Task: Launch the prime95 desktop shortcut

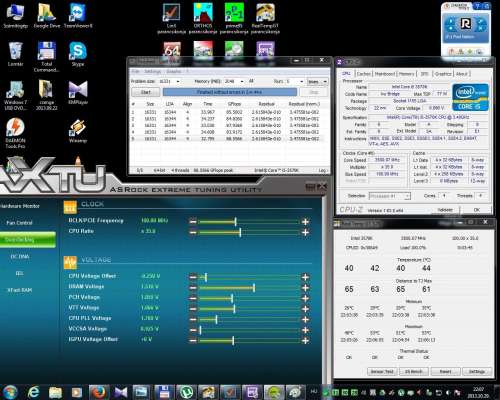Action: coord(234,19)
